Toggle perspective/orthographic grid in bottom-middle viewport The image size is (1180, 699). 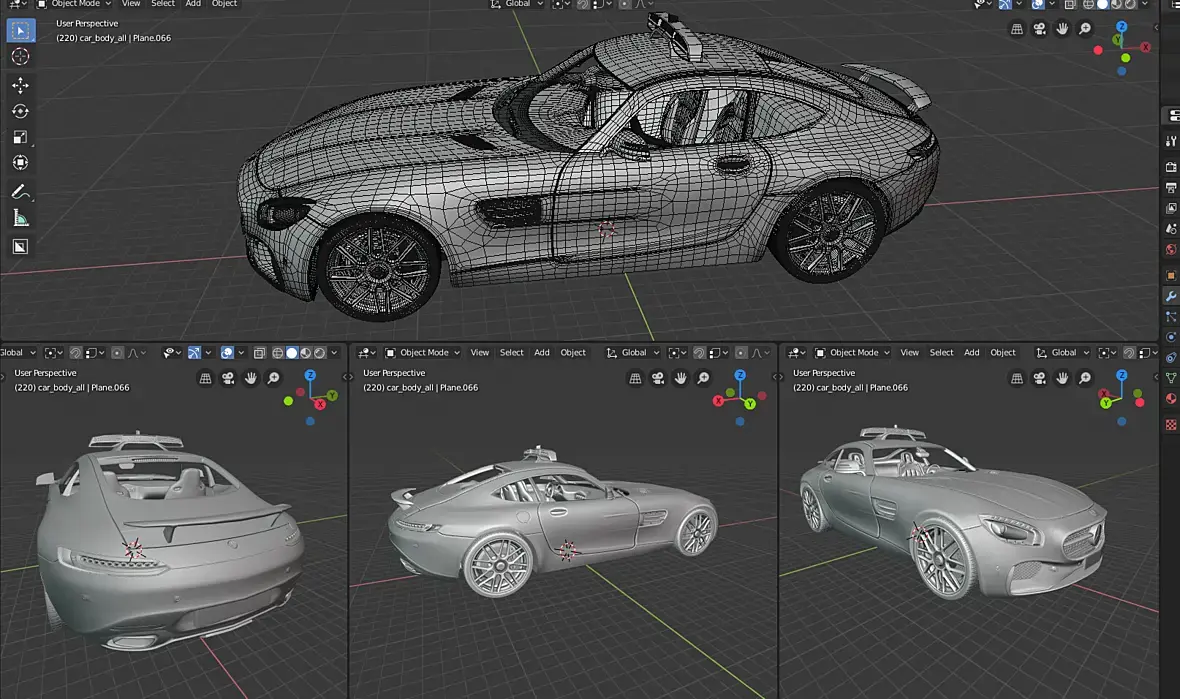pyautogui.click(x=635, y=378)
